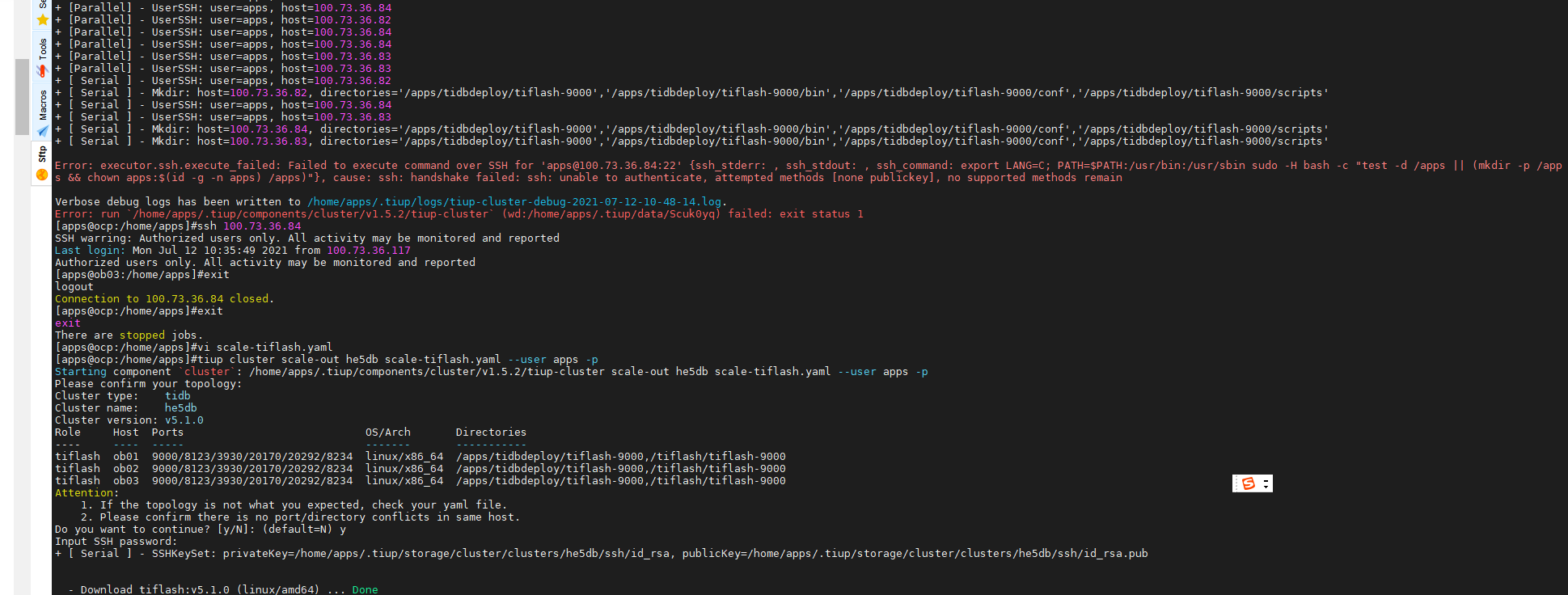Click the cluster version v5.1.0 text
1568x595 pixels.
(x=184, y=420)
